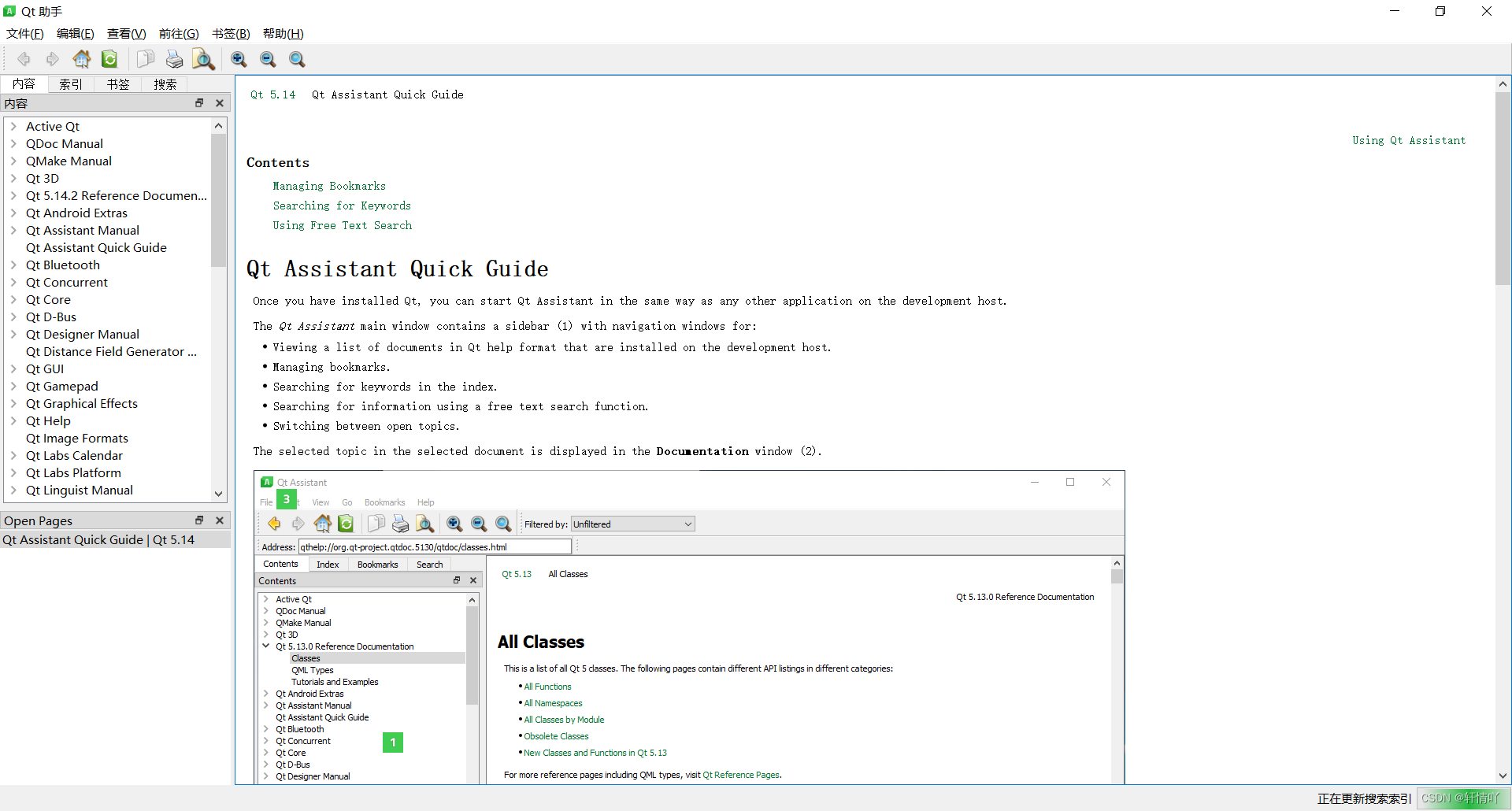Open the Qt 5.14 breadcrumb link
The height and width of the screenshot is (811, 1512).
tap(272, 94)
